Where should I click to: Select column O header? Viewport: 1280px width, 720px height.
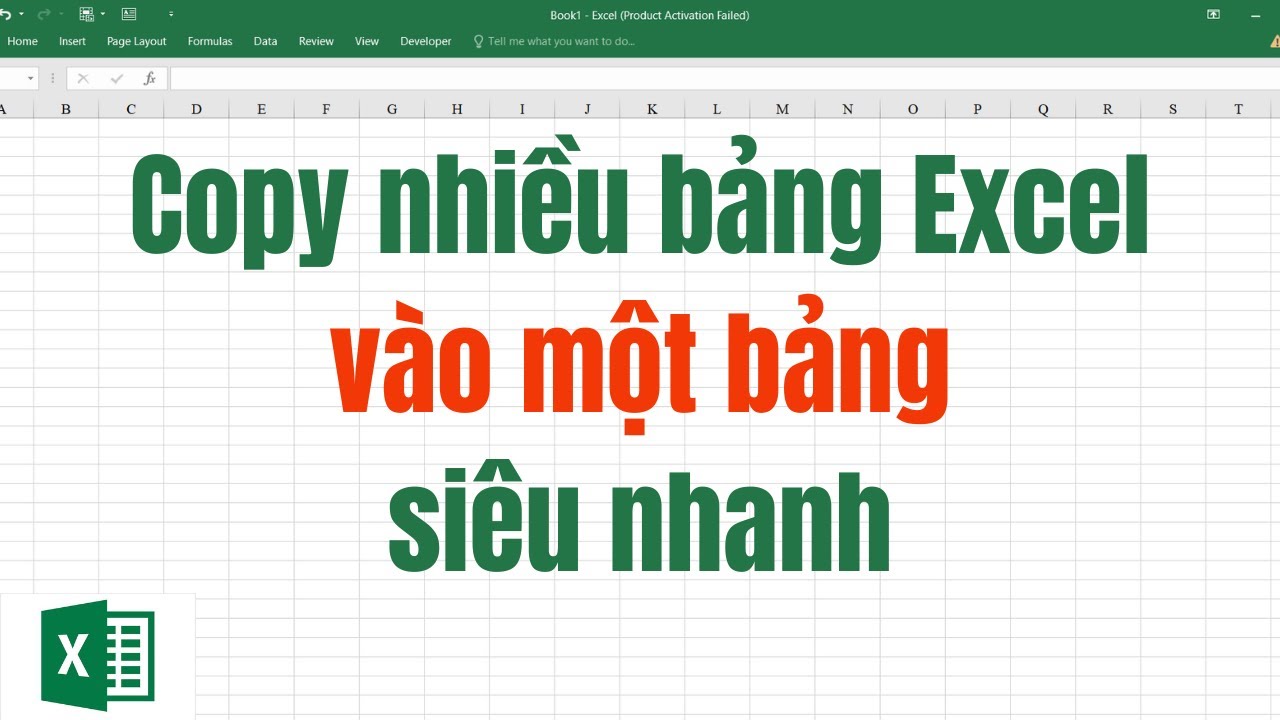pos(913,109)
